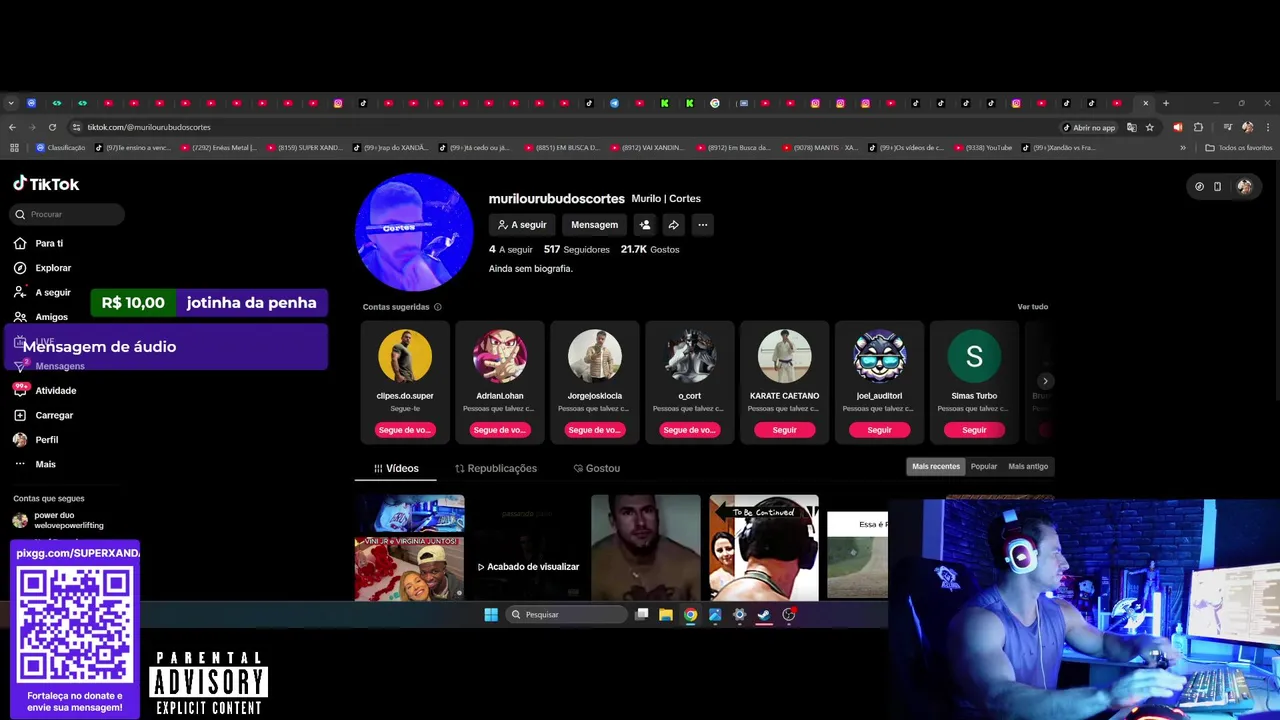Image resolution: width=1280 pixels, height=720 pixels.
Task: Click top-right phone app icon
Action: (1217, 186)
